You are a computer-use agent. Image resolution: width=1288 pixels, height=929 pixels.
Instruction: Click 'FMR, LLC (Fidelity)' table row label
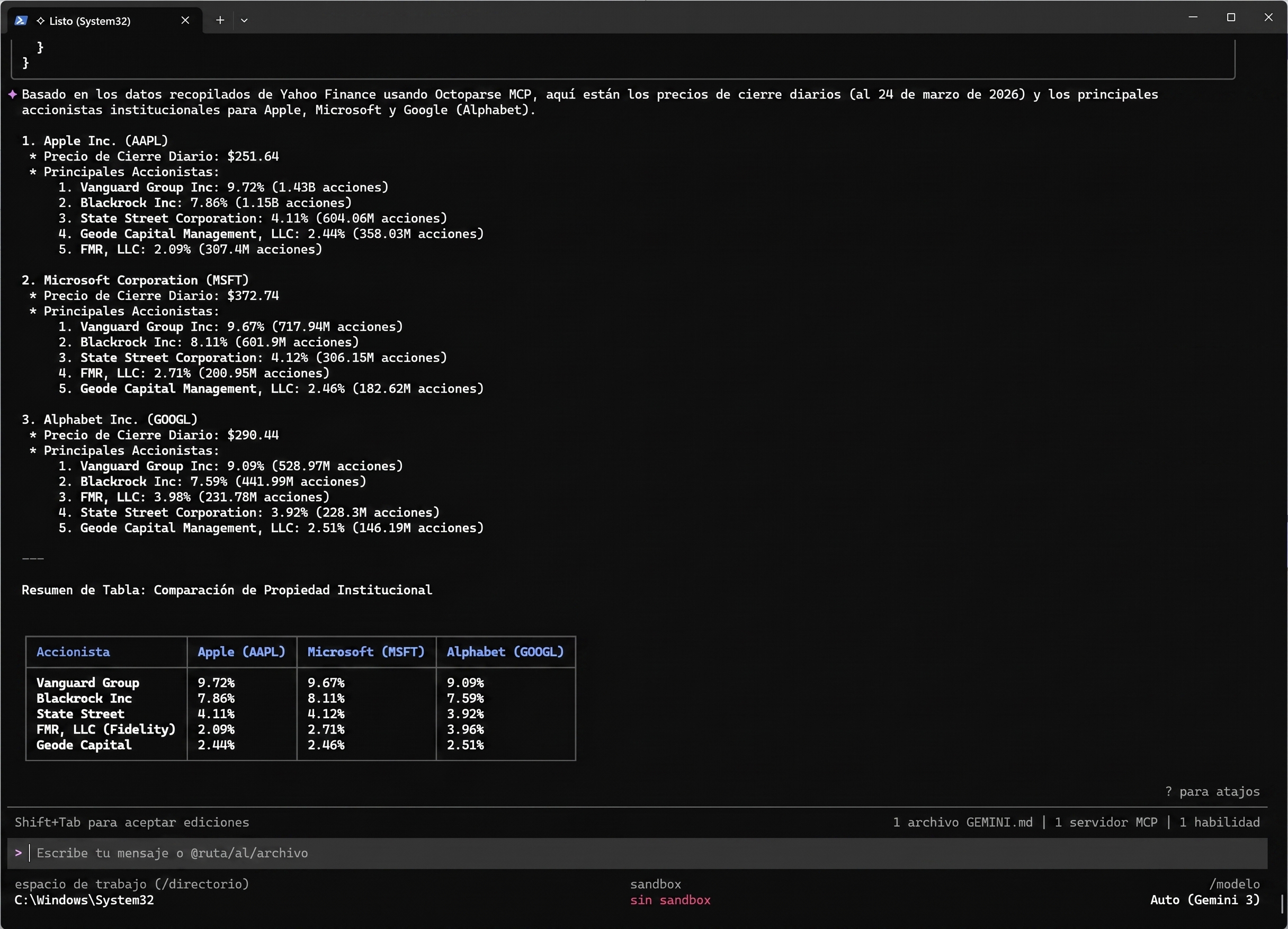point(106,730)
